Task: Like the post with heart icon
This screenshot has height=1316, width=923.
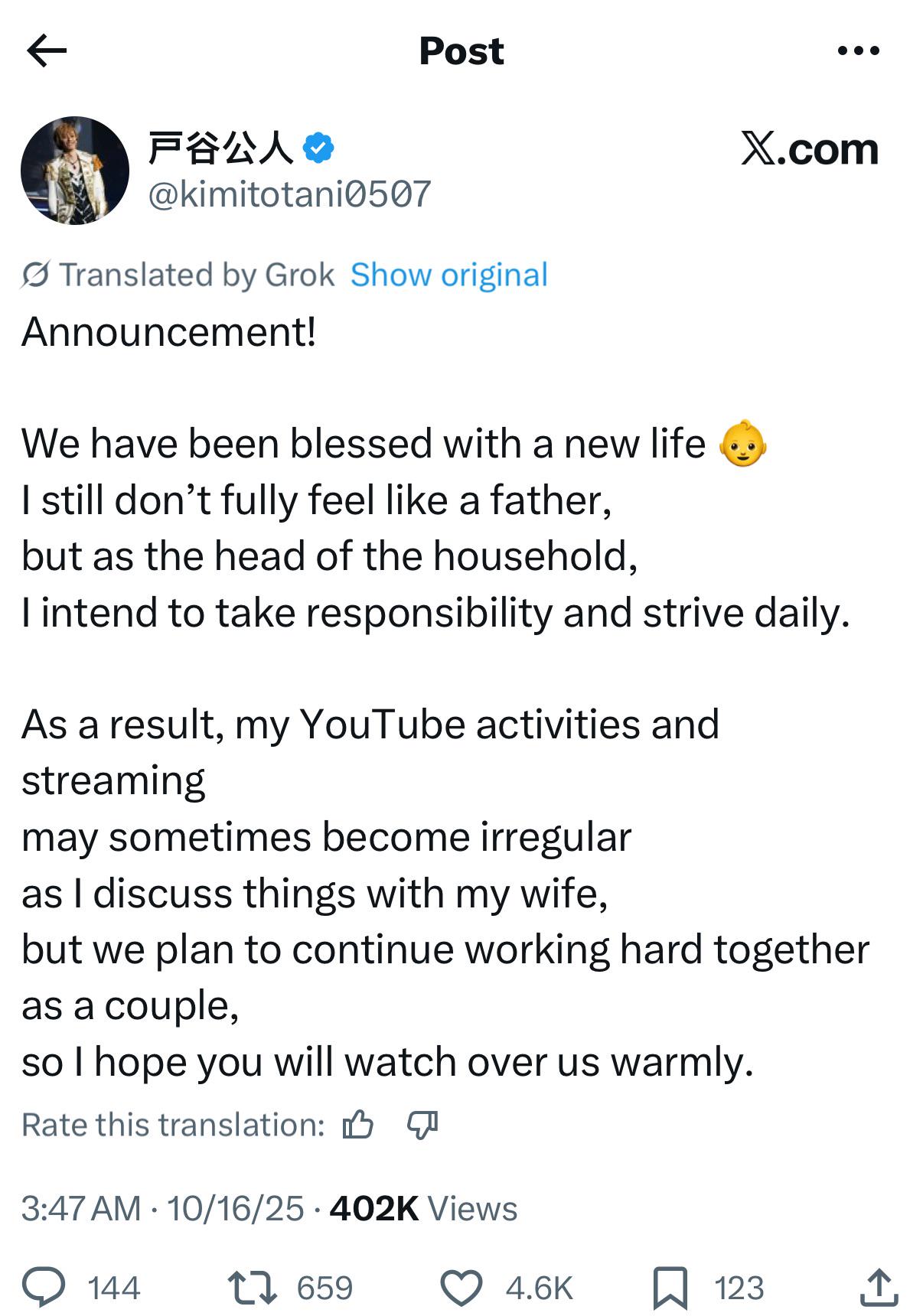Action: (462, 1287)
